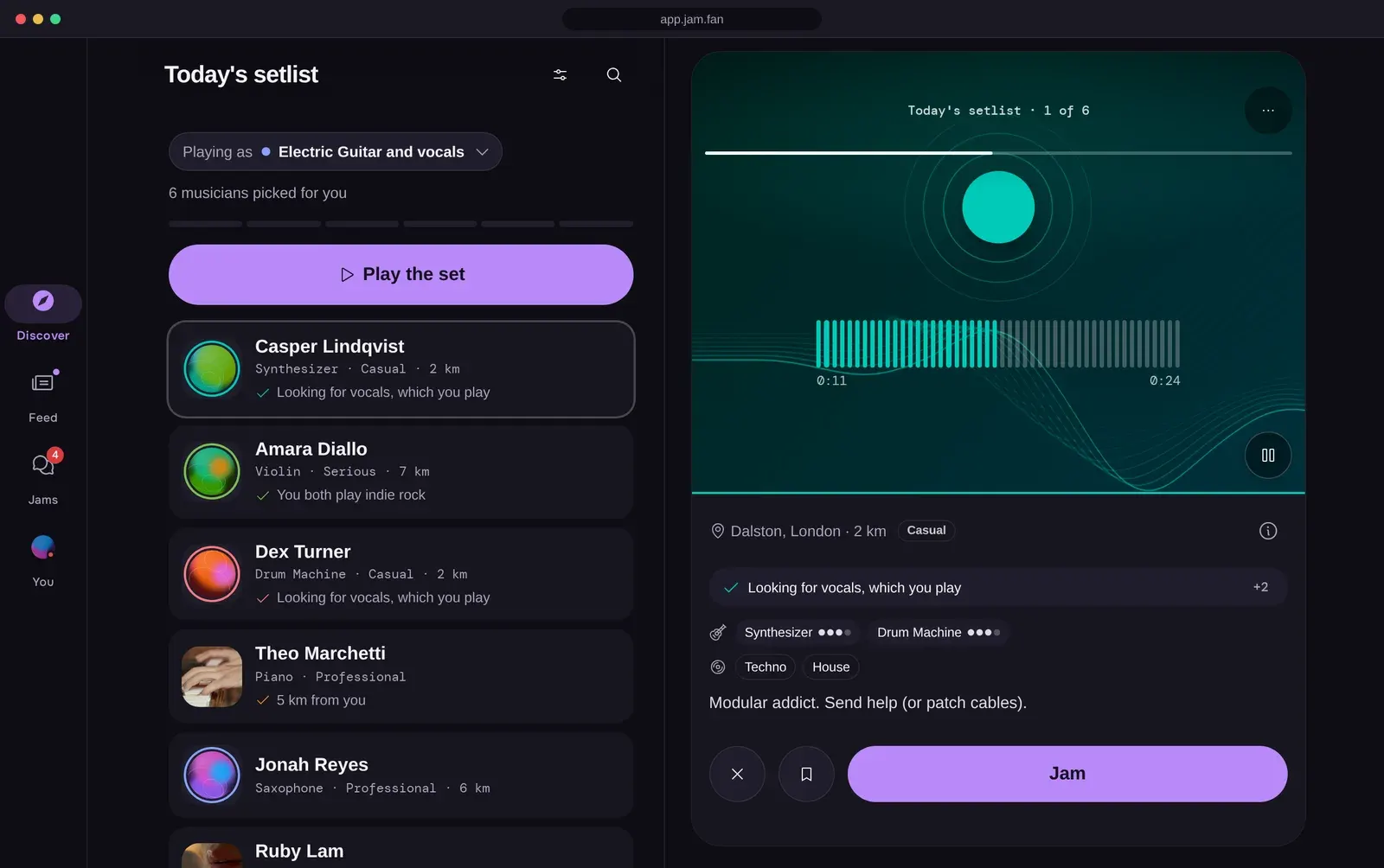1384x868 pixels.
Task: Select the Techno genre tag
Action: [x=766, y=667]
